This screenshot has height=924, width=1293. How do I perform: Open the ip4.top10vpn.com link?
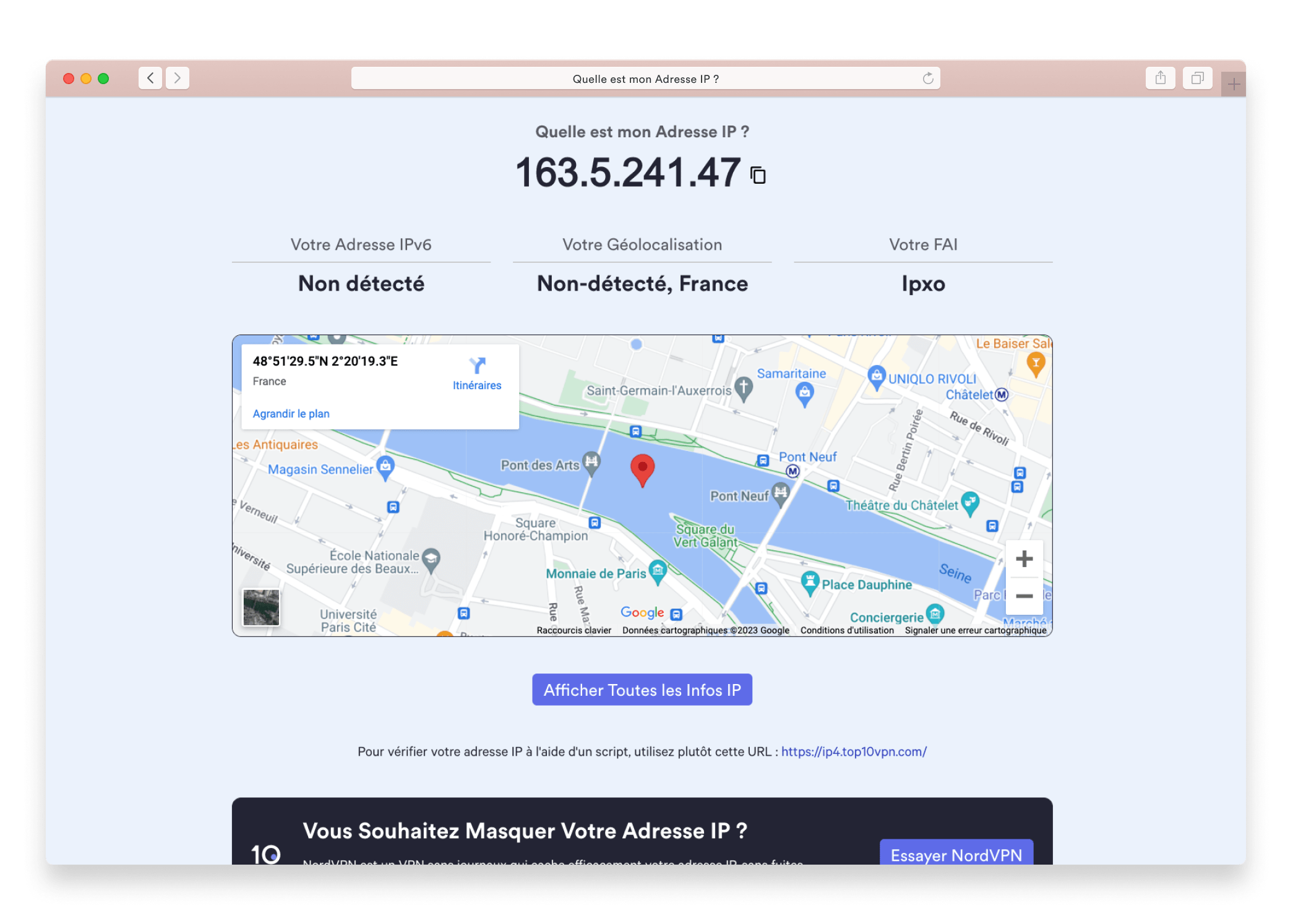pos(853,751)
